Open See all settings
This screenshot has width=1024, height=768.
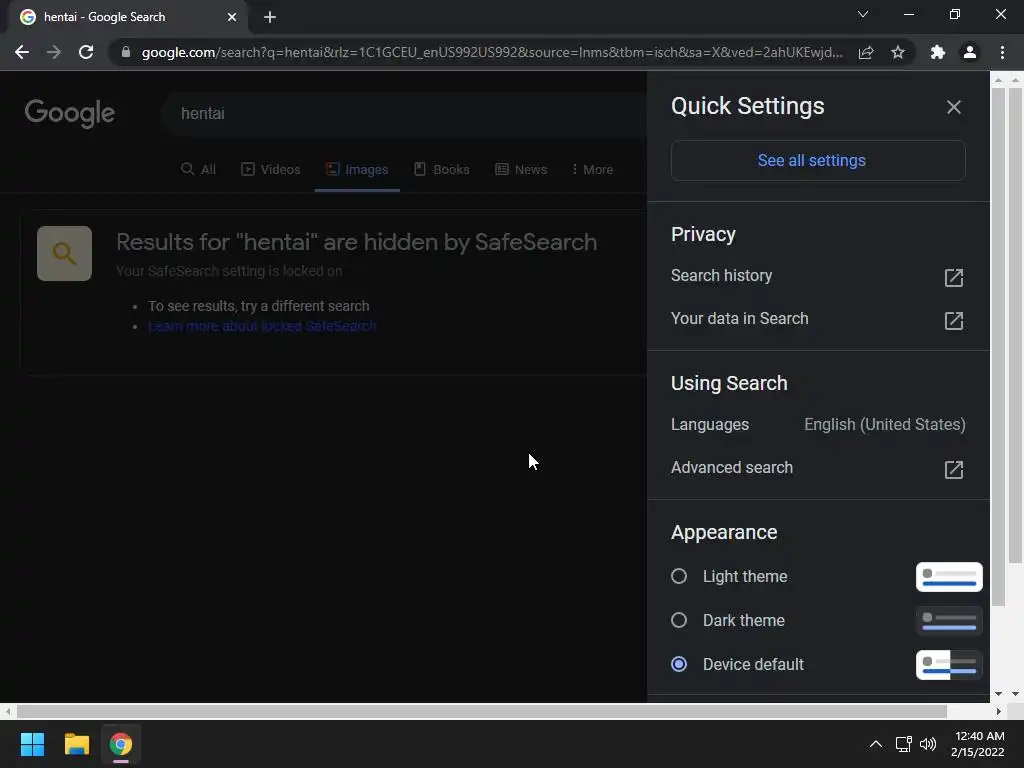click(x=818, y=161)
